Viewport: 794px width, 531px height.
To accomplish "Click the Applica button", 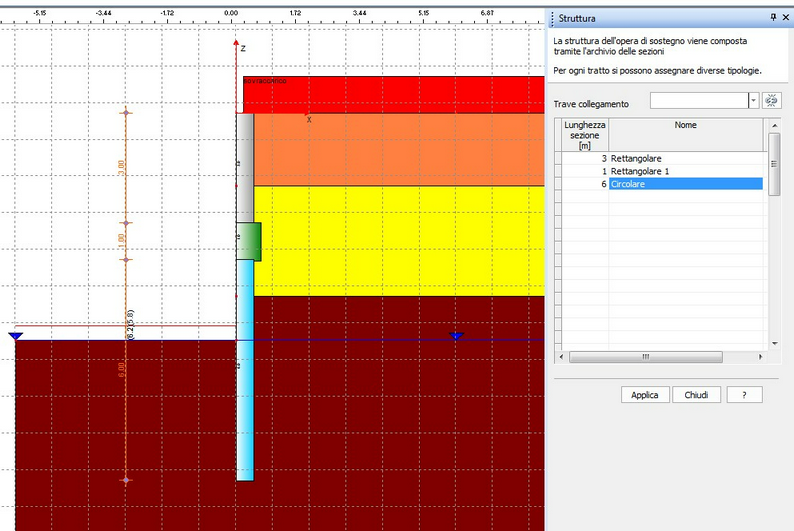I will pyautogui.click(x=645, y=395).
